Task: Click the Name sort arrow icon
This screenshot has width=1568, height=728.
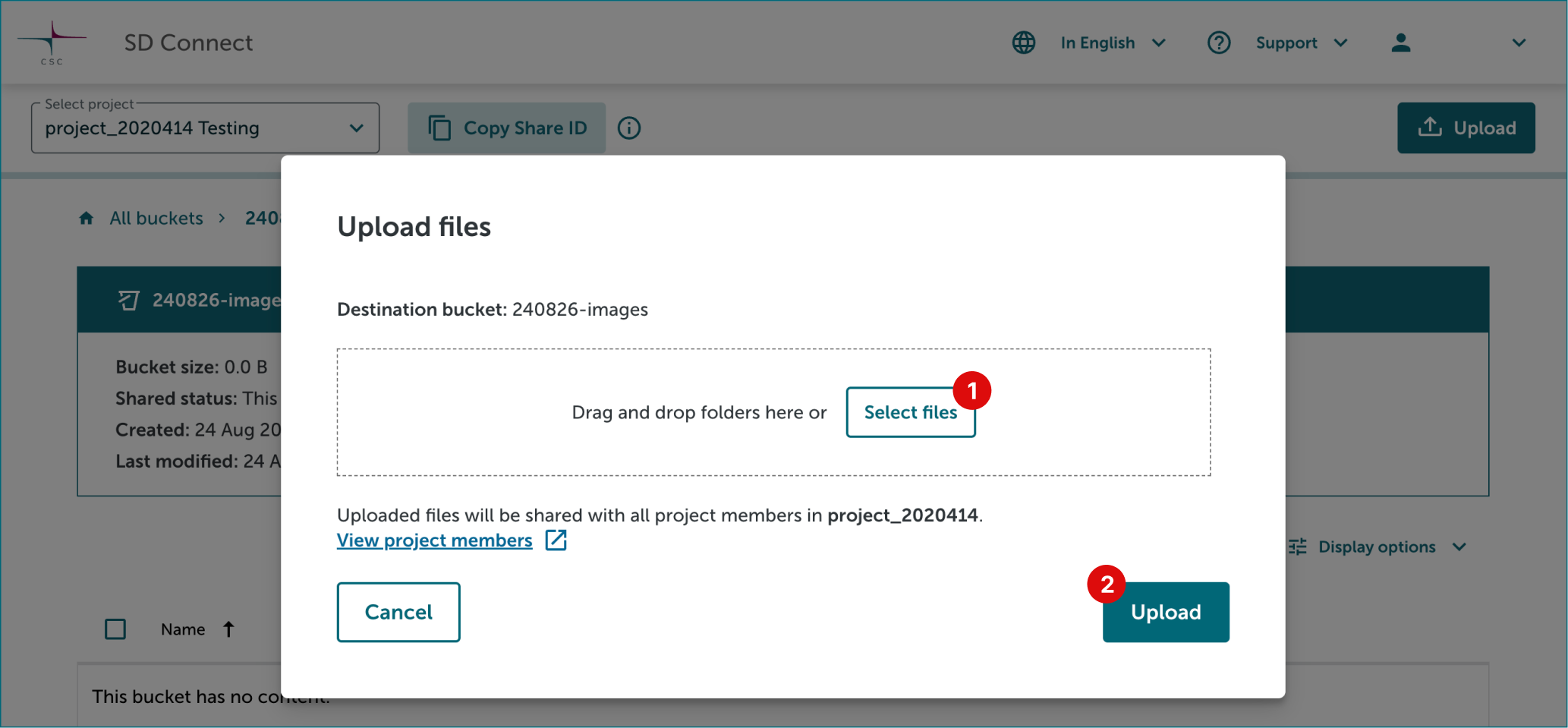Action: click(228, 629)
